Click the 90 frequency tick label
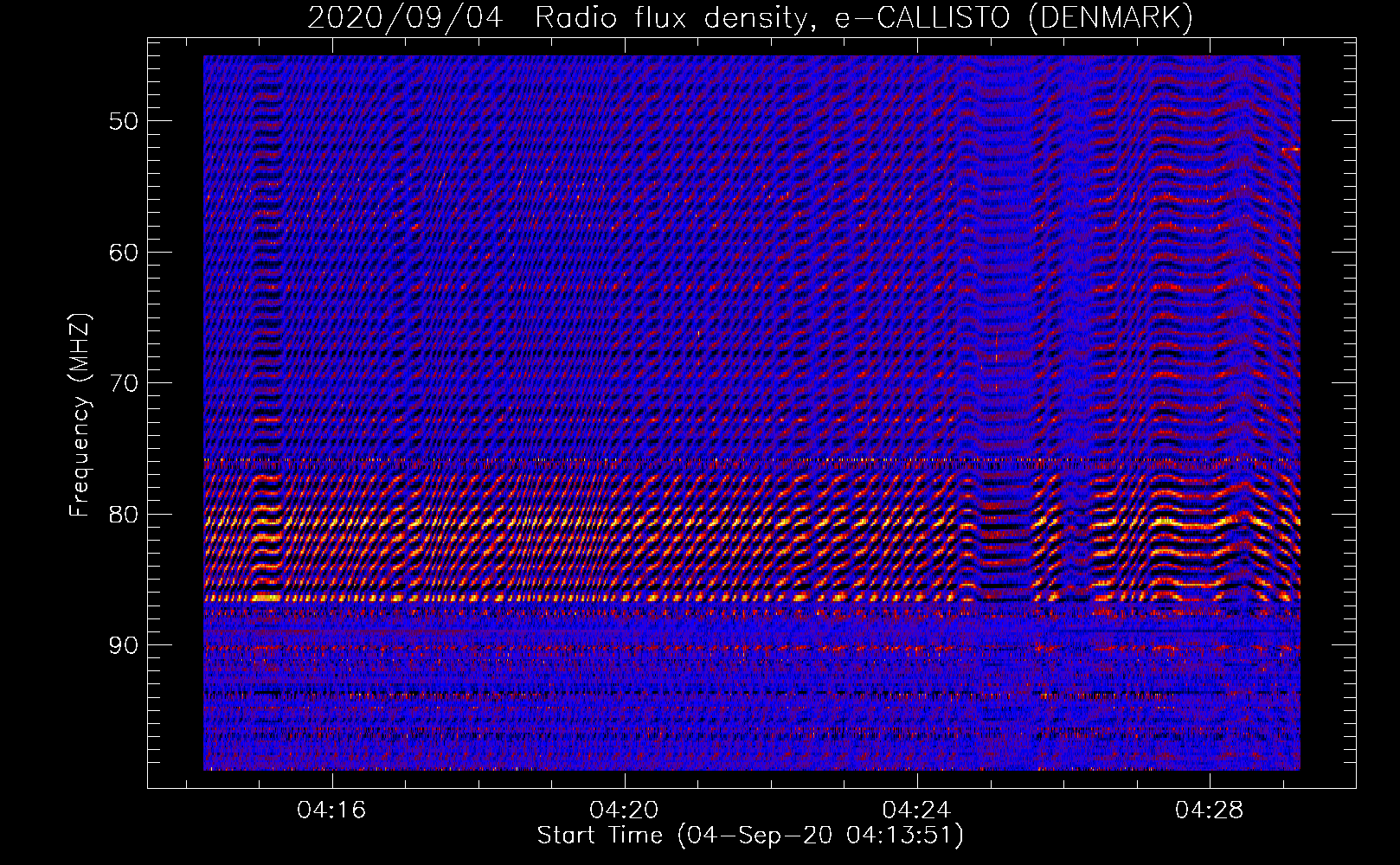Viewport: 1400px width, 865px height. (x=123, y=645)
